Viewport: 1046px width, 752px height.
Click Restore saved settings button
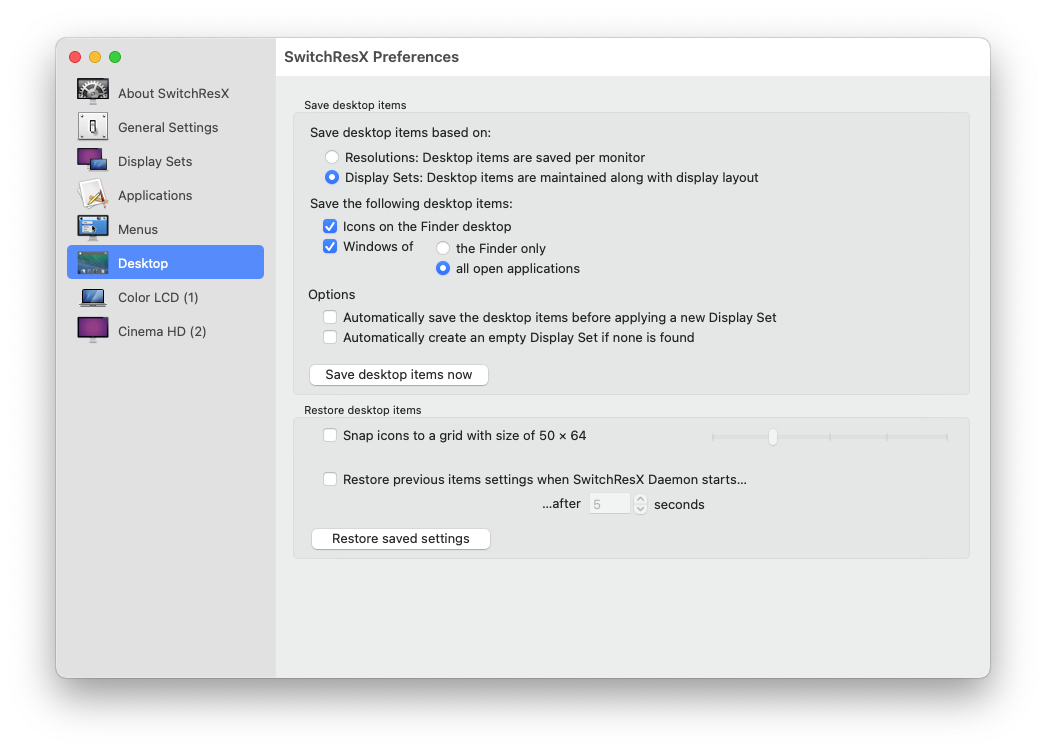pos(401,538)
